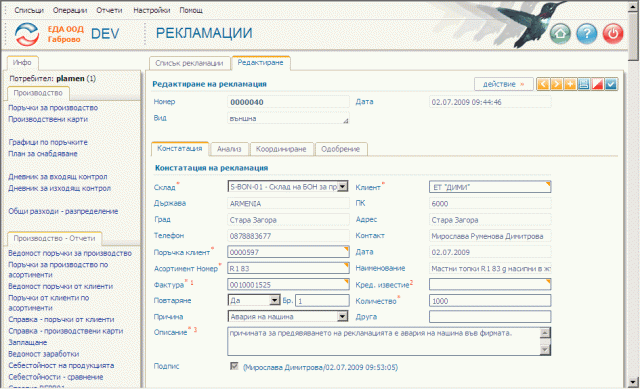Go to next record with right arrow
Screen dimensions: 640x389
(x=556, y=84)
